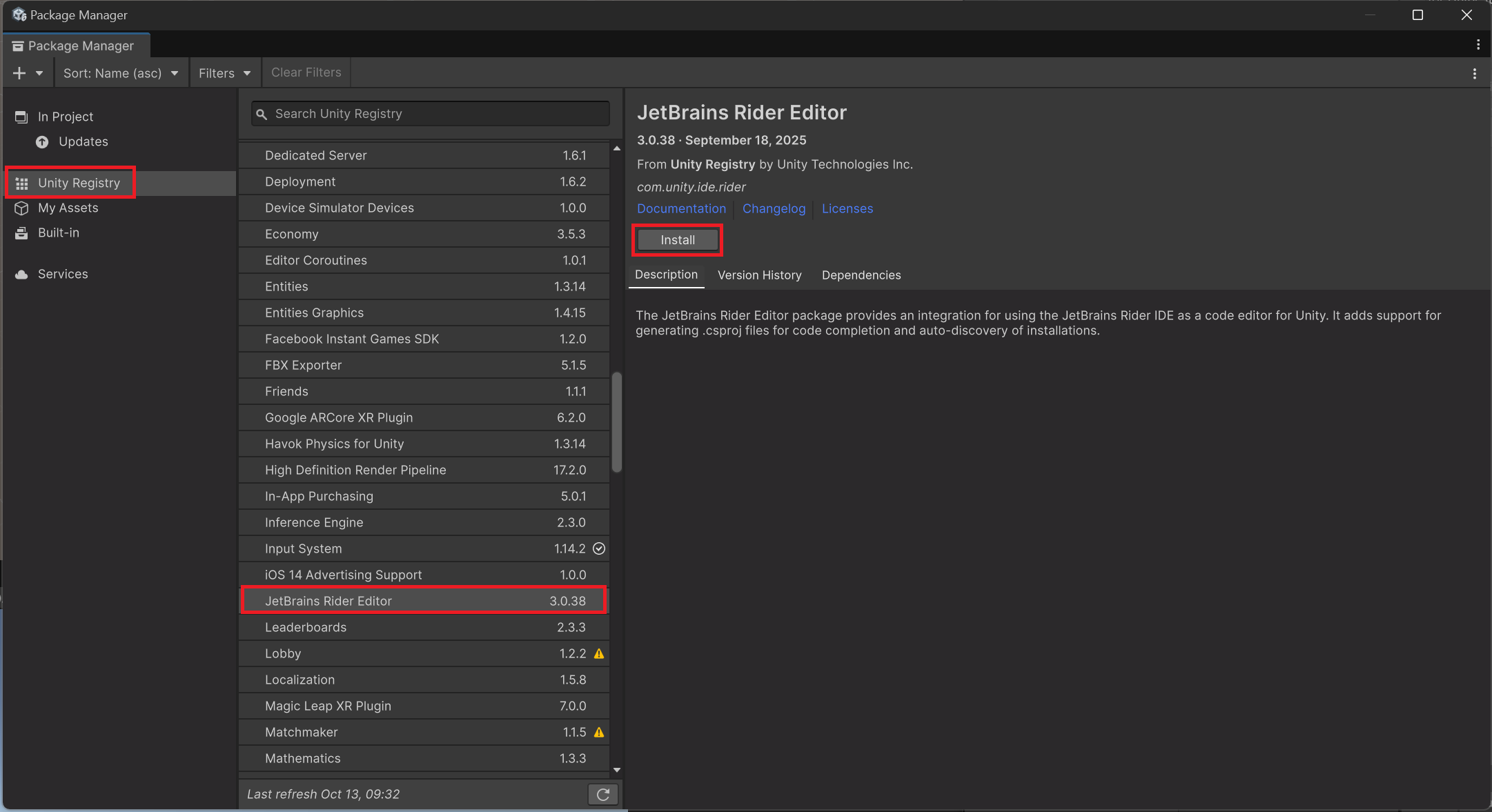The width and height of the screenshot is (1492, 812).
Task: Open Built-in packages icon entry
Action: [x=21, y=232]
